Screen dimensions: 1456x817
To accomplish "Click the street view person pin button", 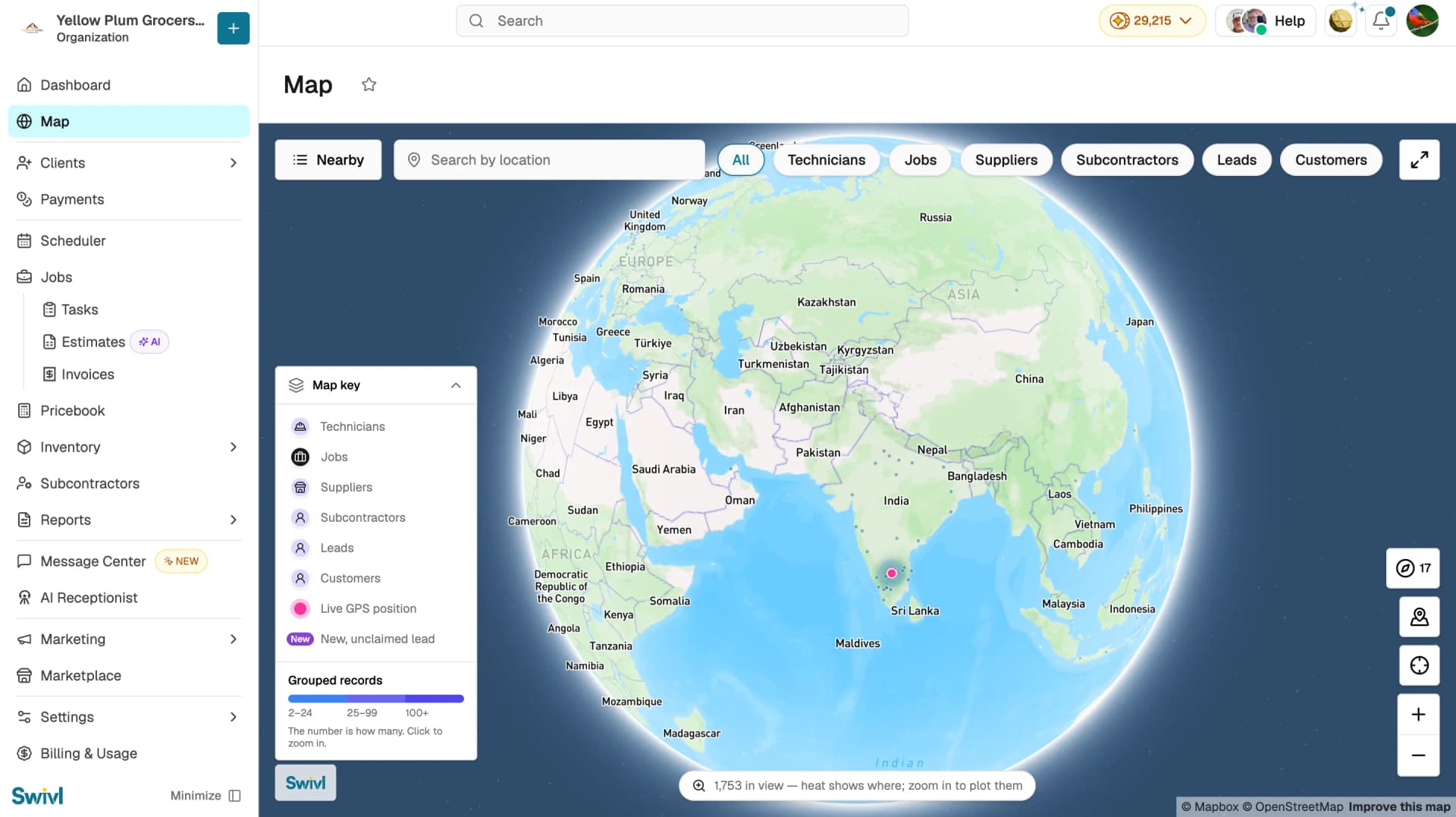I will coord(1419,617).
